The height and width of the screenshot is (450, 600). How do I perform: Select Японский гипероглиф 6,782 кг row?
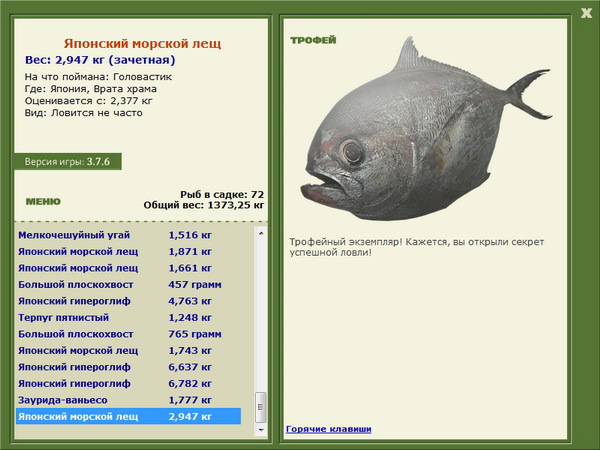tap(129, 383)
